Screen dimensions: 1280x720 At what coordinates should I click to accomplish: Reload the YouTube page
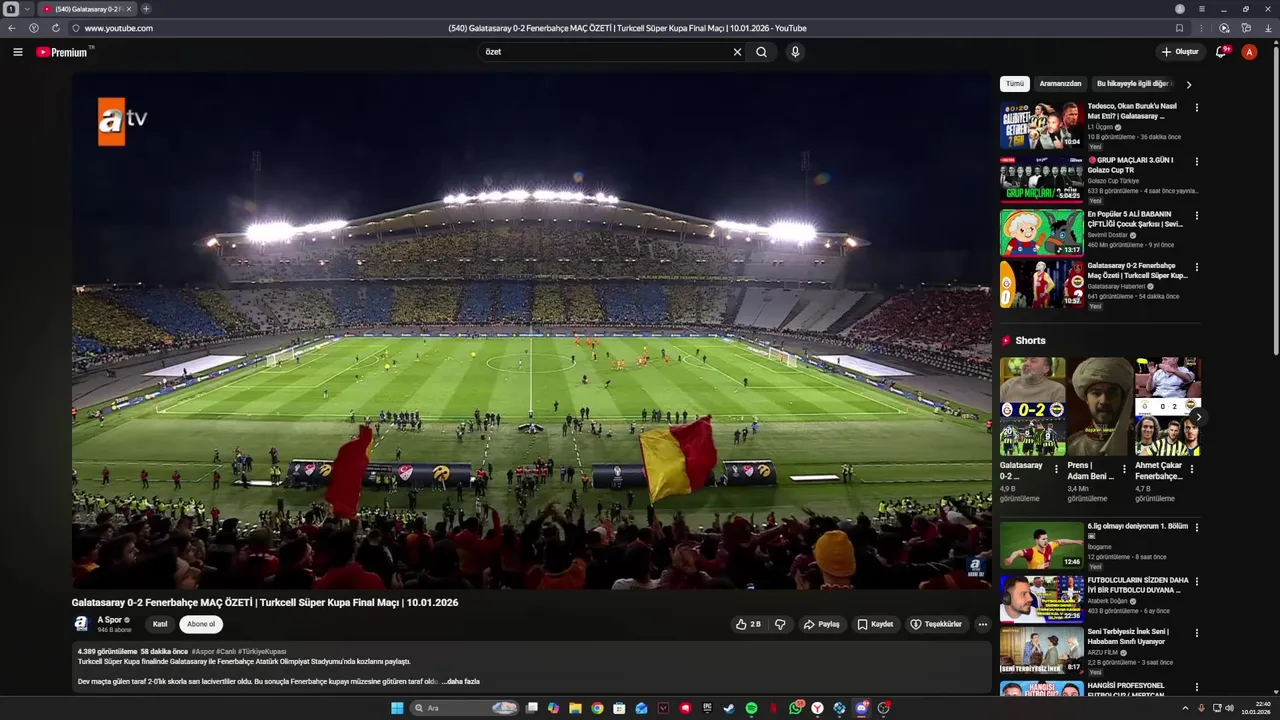tap(55, 28)
